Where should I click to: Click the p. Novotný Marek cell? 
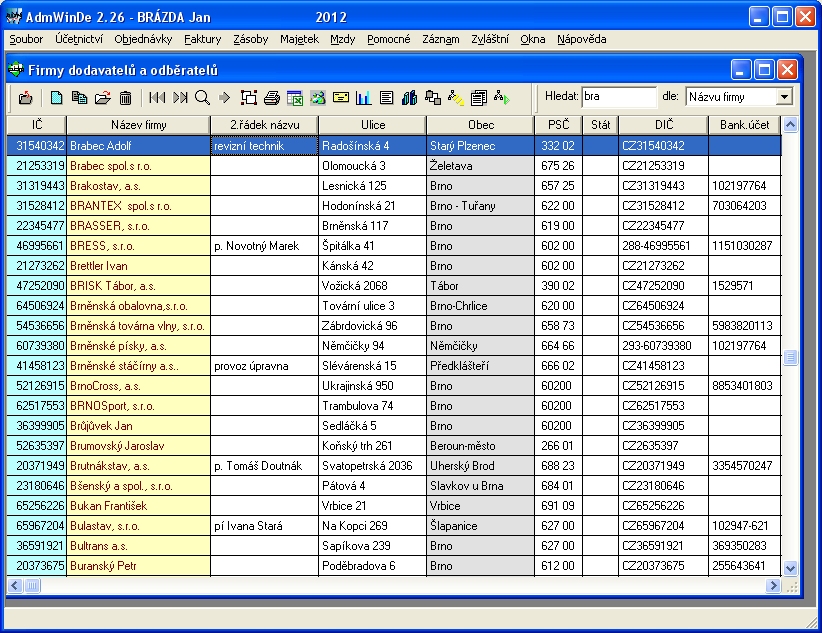pyautogui.click(x=264, y=245)
